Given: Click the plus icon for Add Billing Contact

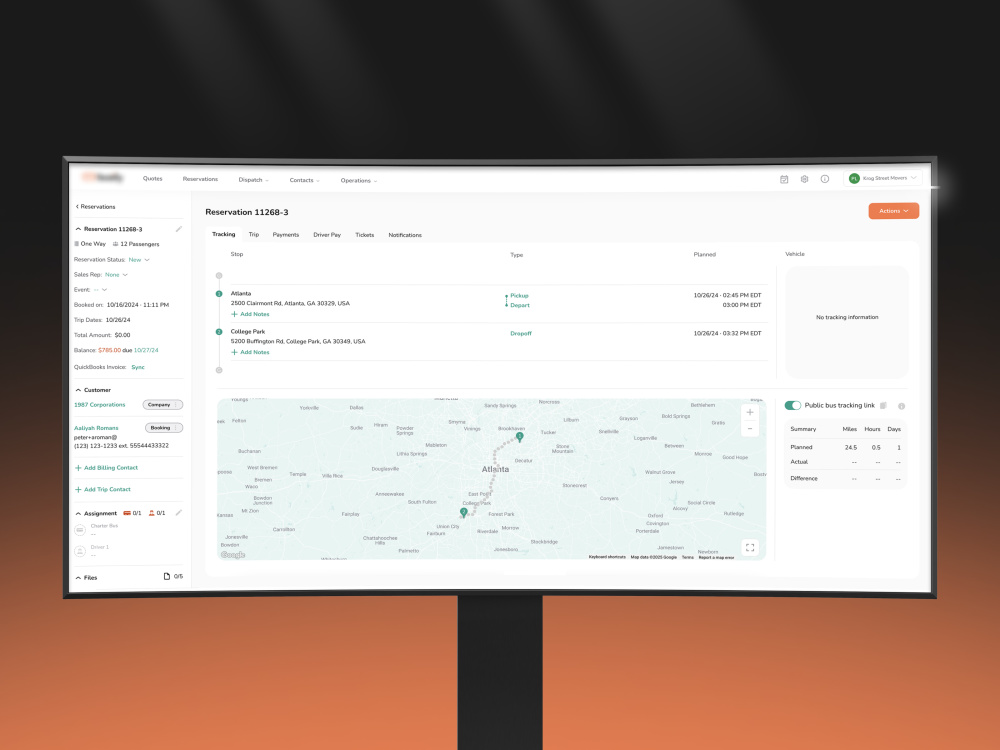Looking at the screenshot, I should pos(78,468).
